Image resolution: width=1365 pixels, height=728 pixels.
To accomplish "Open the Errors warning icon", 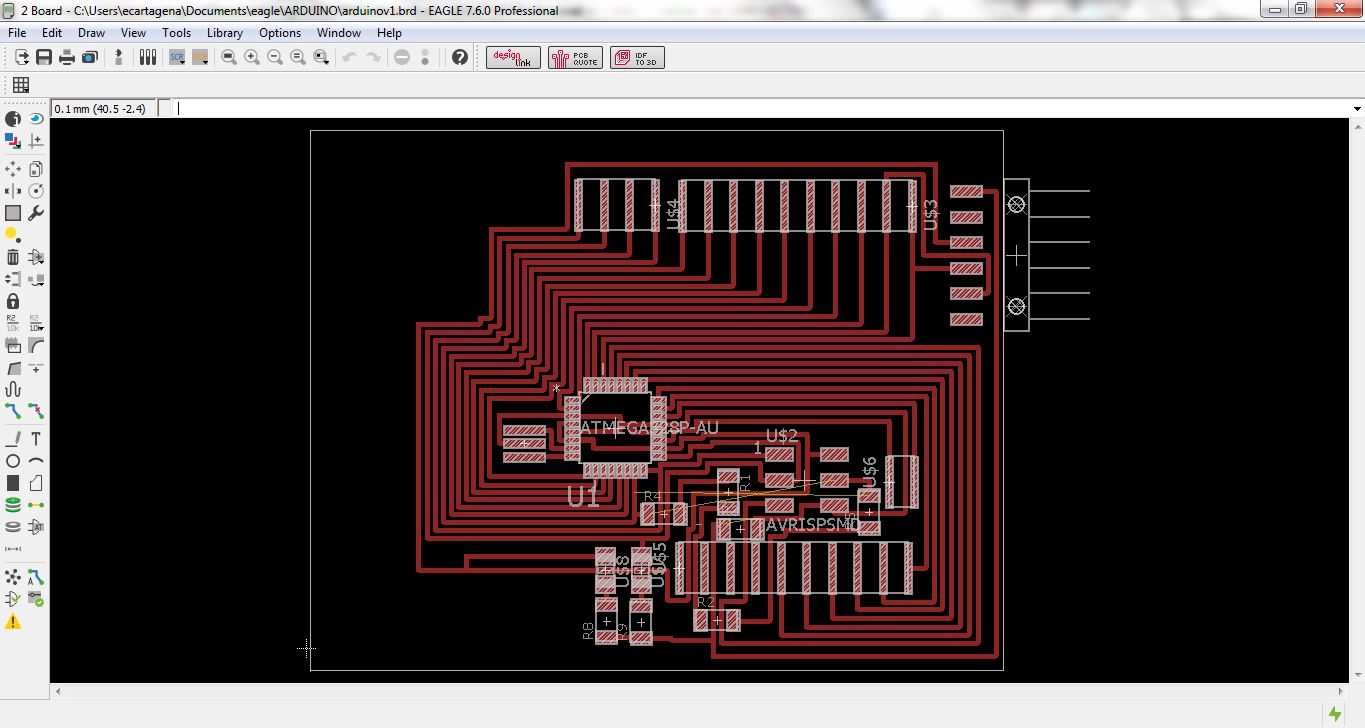I will [13, 622].
